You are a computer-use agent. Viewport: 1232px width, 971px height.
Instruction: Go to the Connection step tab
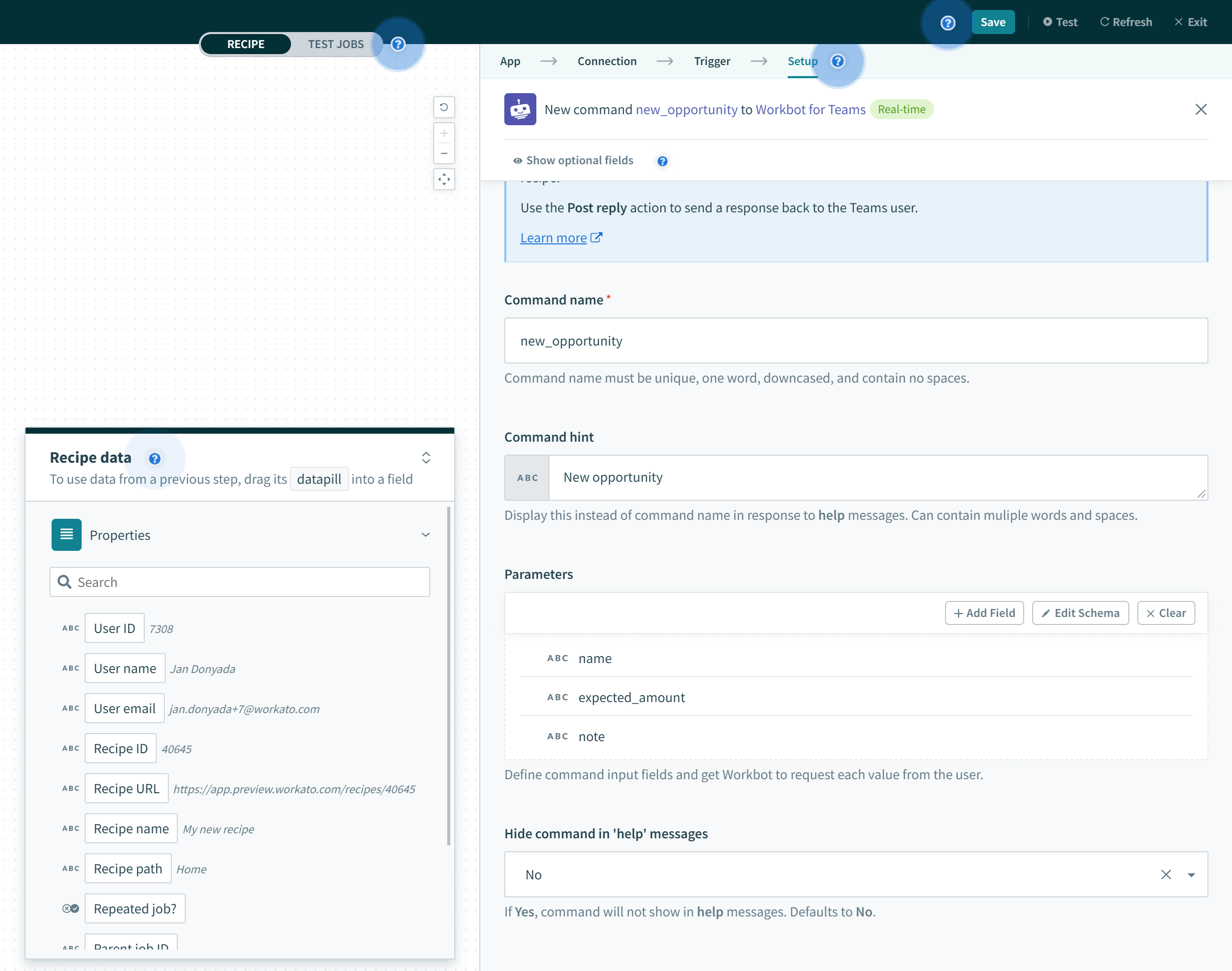(606, 62)
